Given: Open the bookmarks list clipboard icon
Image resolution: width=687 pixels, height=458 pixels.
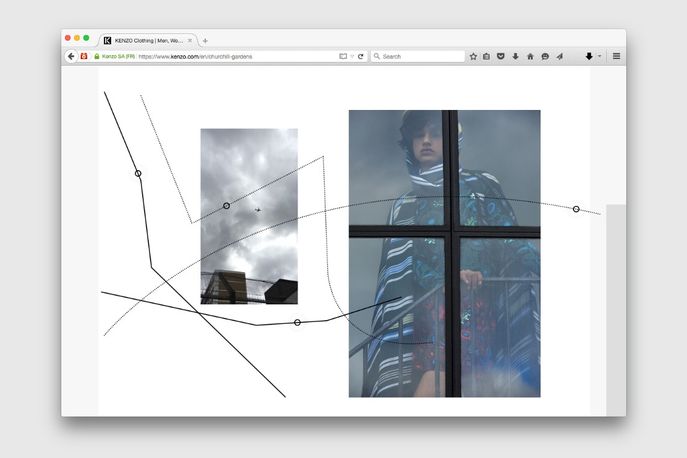Looking at the screenshot, I should coord(487,57).
